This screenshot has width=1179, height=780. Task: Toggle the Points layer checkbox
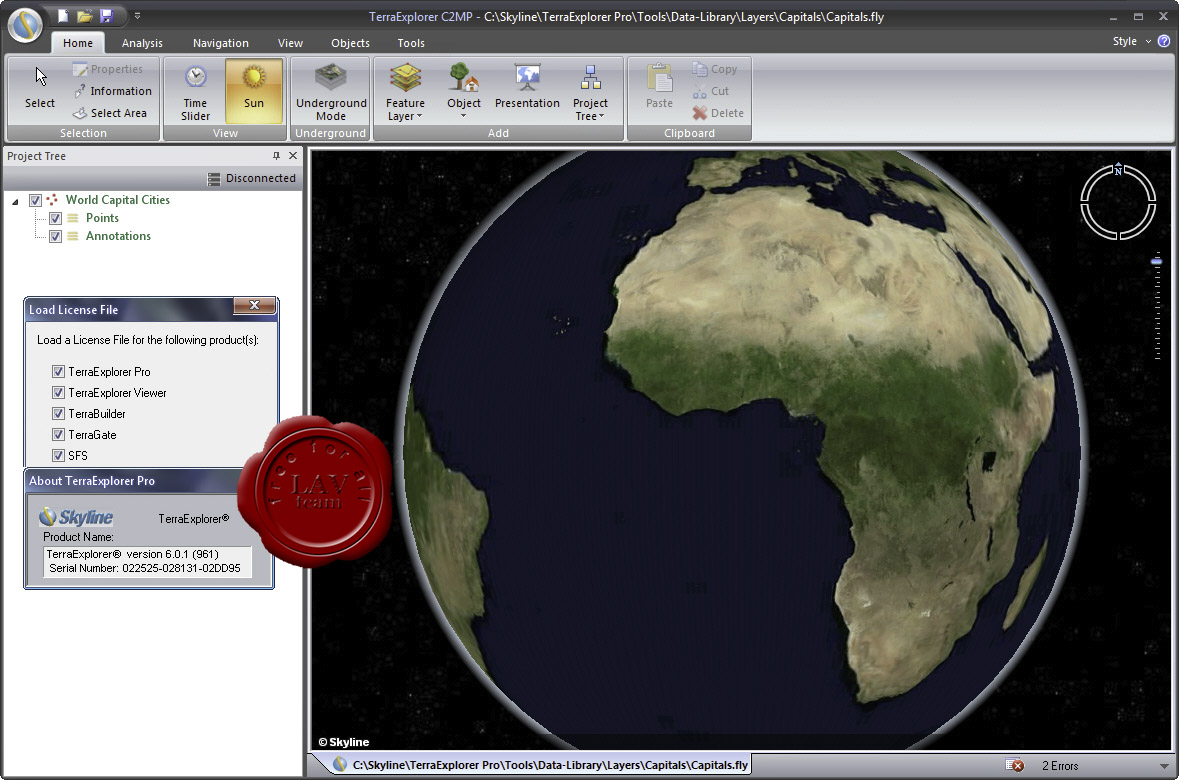(x=56, y=218)
